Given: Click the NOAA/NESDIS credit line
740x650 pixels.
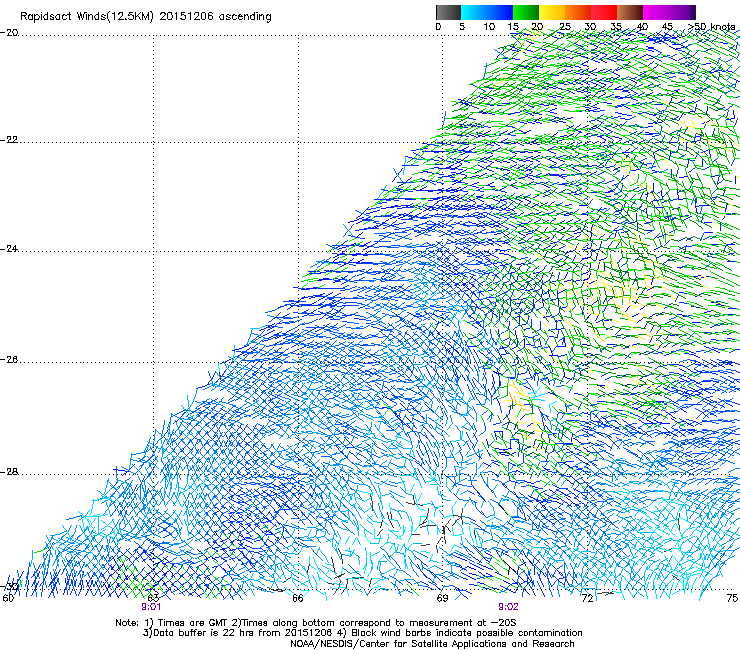Looking at the screenshot, I should coord(432,644).
